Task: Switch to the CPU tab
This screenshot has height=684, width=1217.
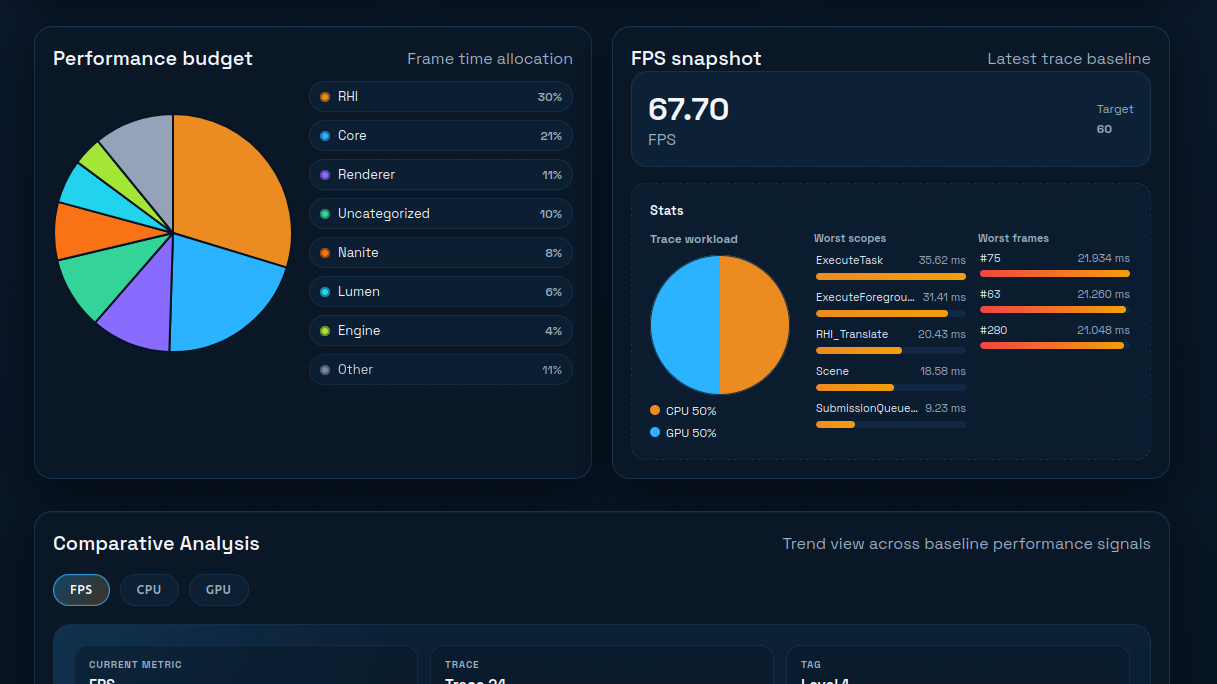Action: [x=149, y=590]
